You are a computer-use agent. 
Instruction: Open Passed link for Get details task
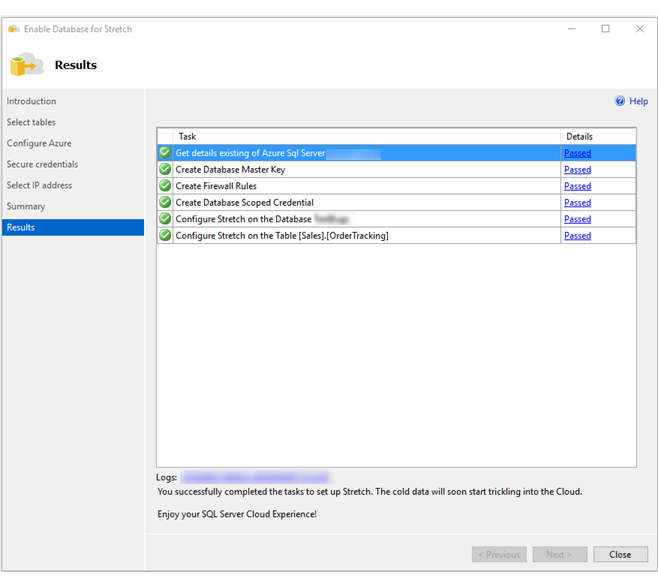pyautogui.click(x=577, y=153)
